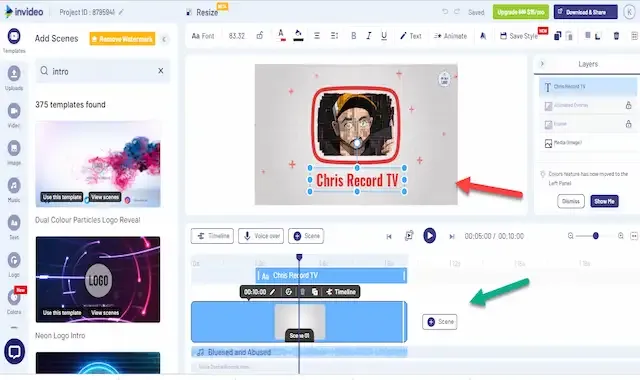Screen dimensions: 640x380
Task: Click the text effects A icon
Action: pos(483,36)
